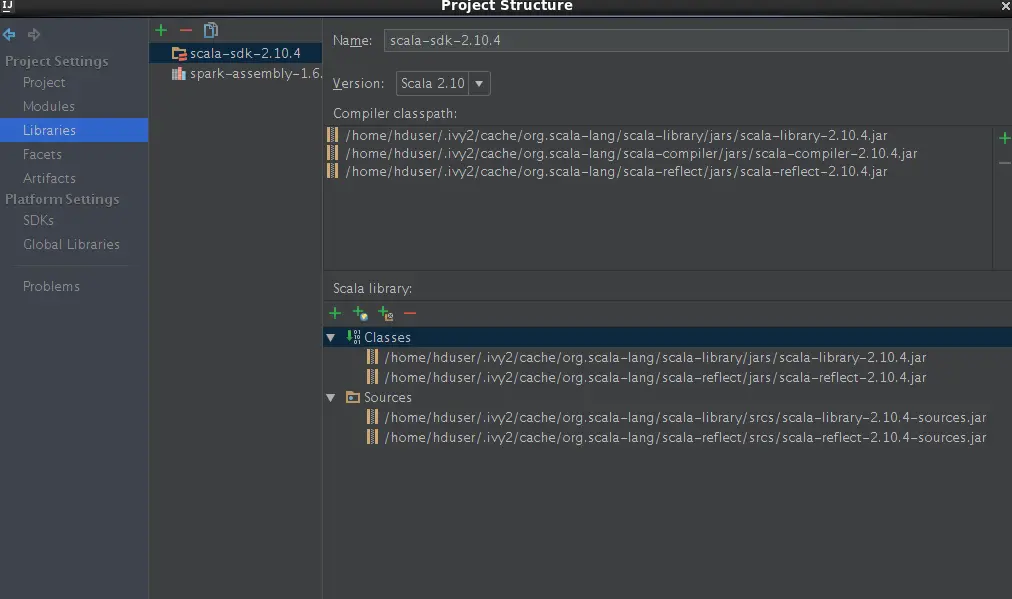Open the Project settings page
The width and height of the screenshot is (1012, 599).
click(44, 83)
